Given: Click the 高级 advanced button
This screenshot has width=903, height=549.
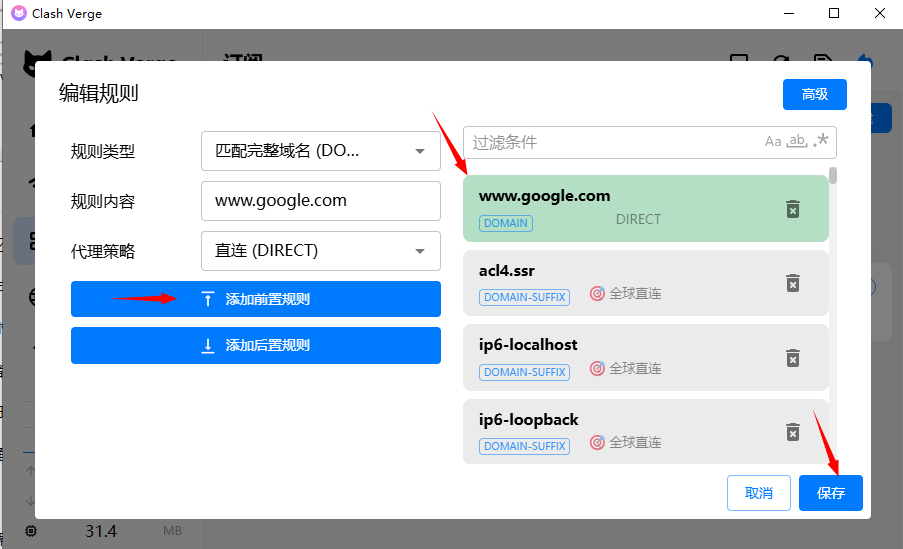Looking at the screenshot, I should [814, 94].
